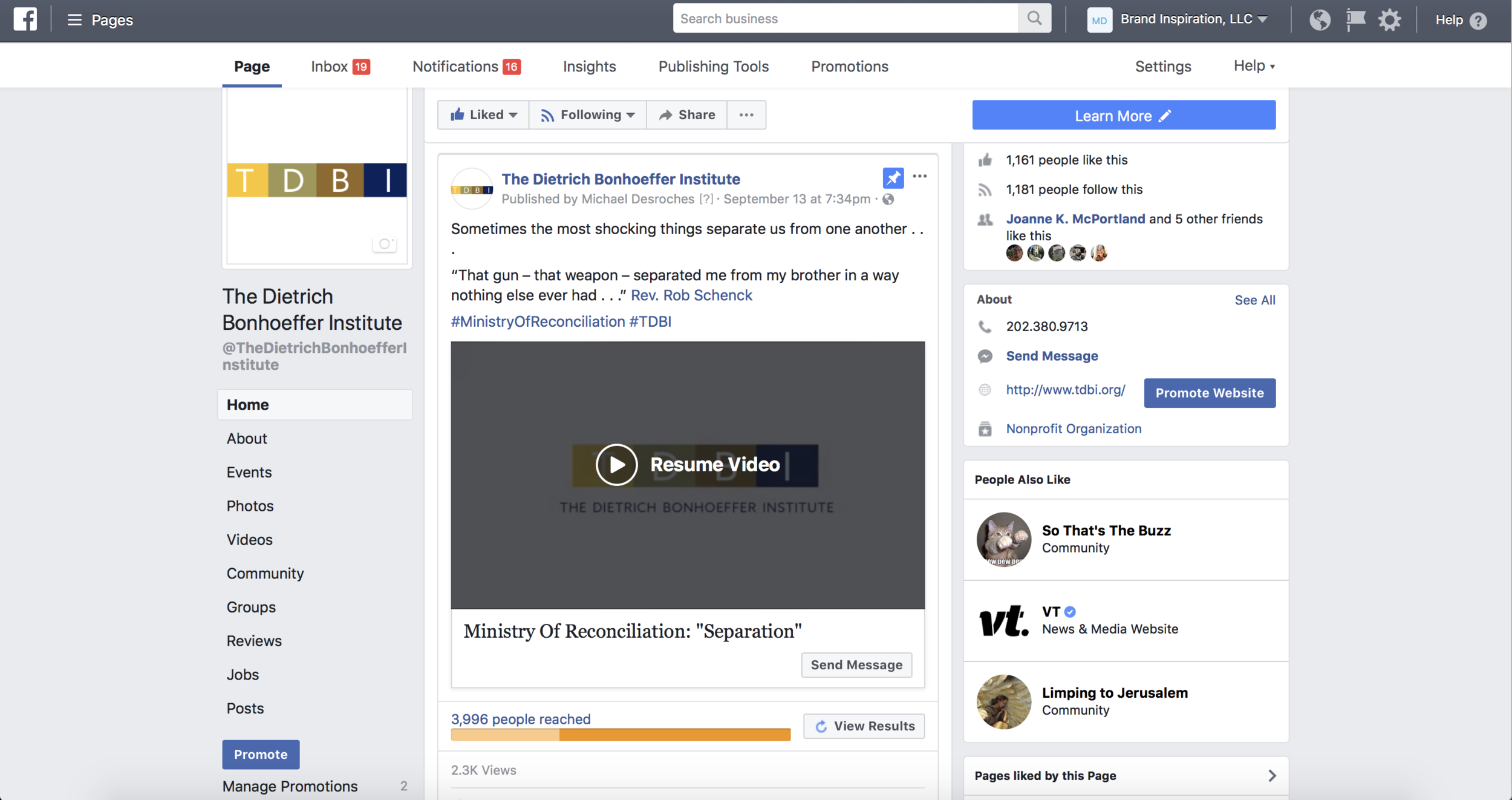
Task: Click the pinned post pin icon
Action: [x=893, y=178]
